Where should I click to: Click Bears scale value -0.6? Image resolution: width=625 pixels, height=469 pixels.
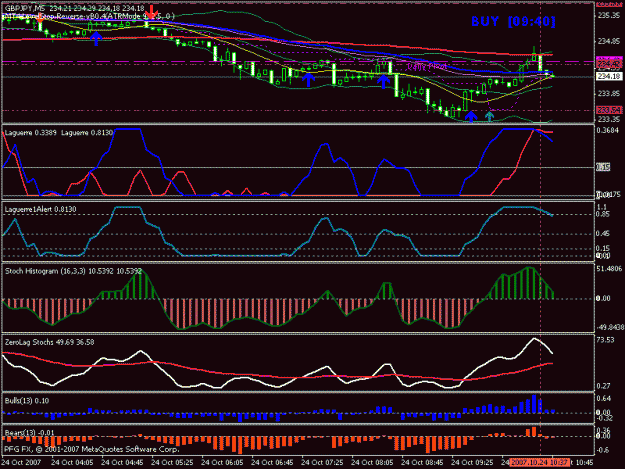pos(604,450)
